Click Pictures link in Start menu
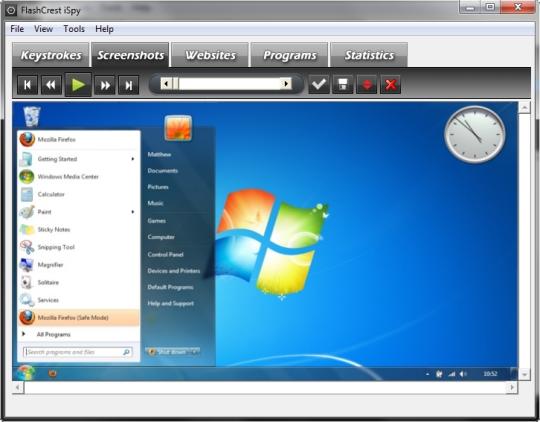Viewport: 540px width, 422px height. (158, 187)
